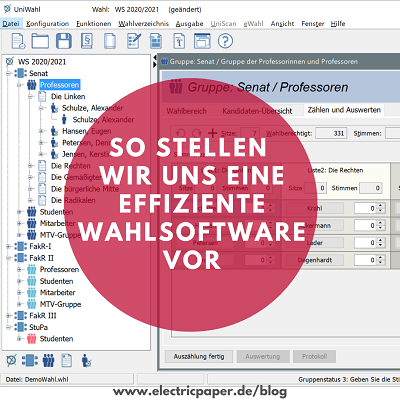Expand Studenten node under FakR II
The image size is (400, 400).
tap(20, 281)
